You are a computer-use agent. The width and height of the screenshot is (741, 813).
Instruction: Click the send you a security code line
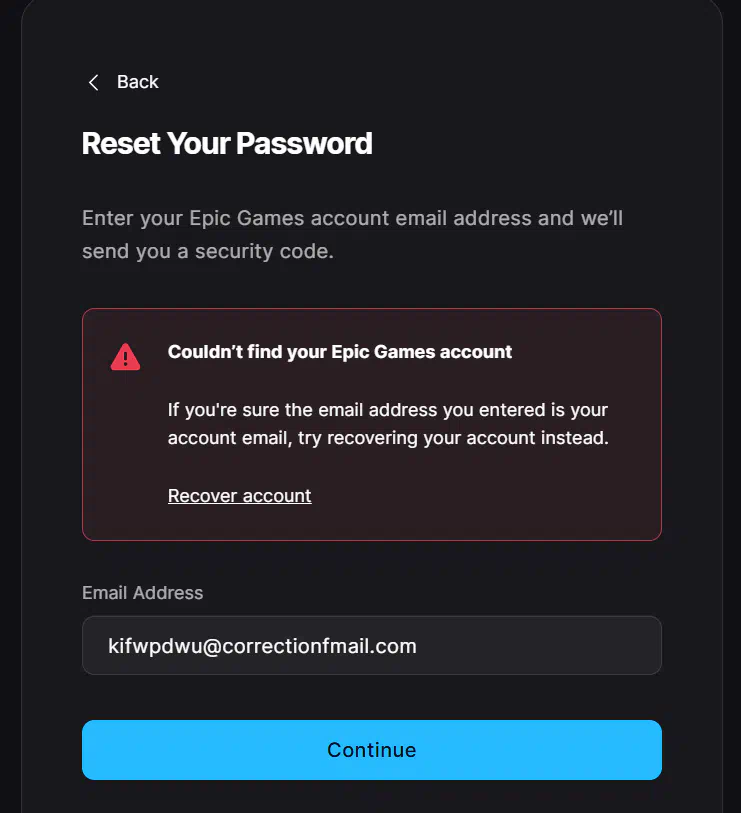point(208,251)
